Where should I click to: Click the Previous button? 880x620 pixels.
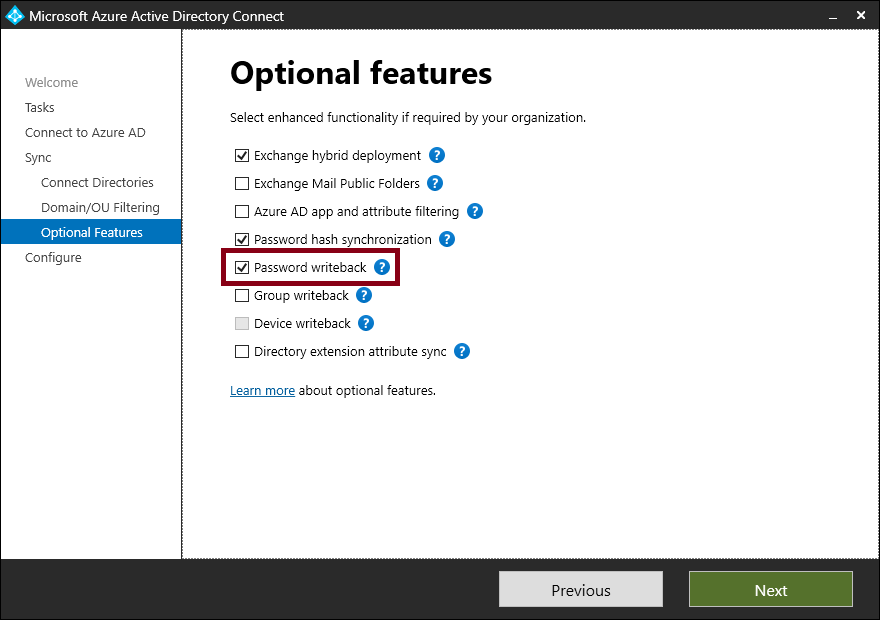tap(581, 589)
